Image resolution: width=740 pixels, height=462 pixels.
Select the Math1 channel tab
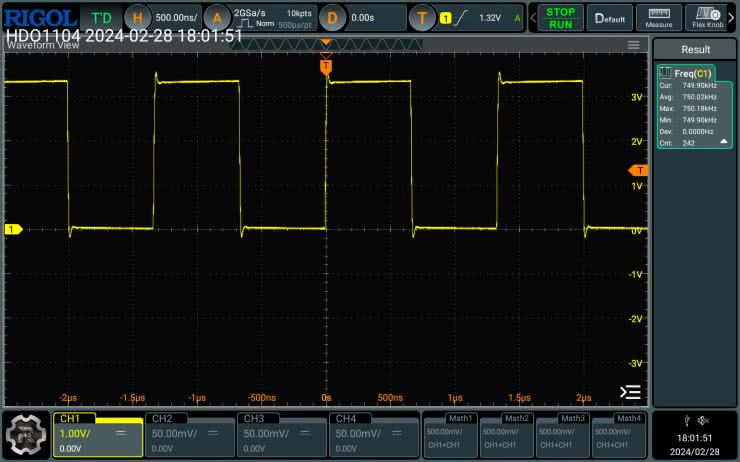coord(450,433)
